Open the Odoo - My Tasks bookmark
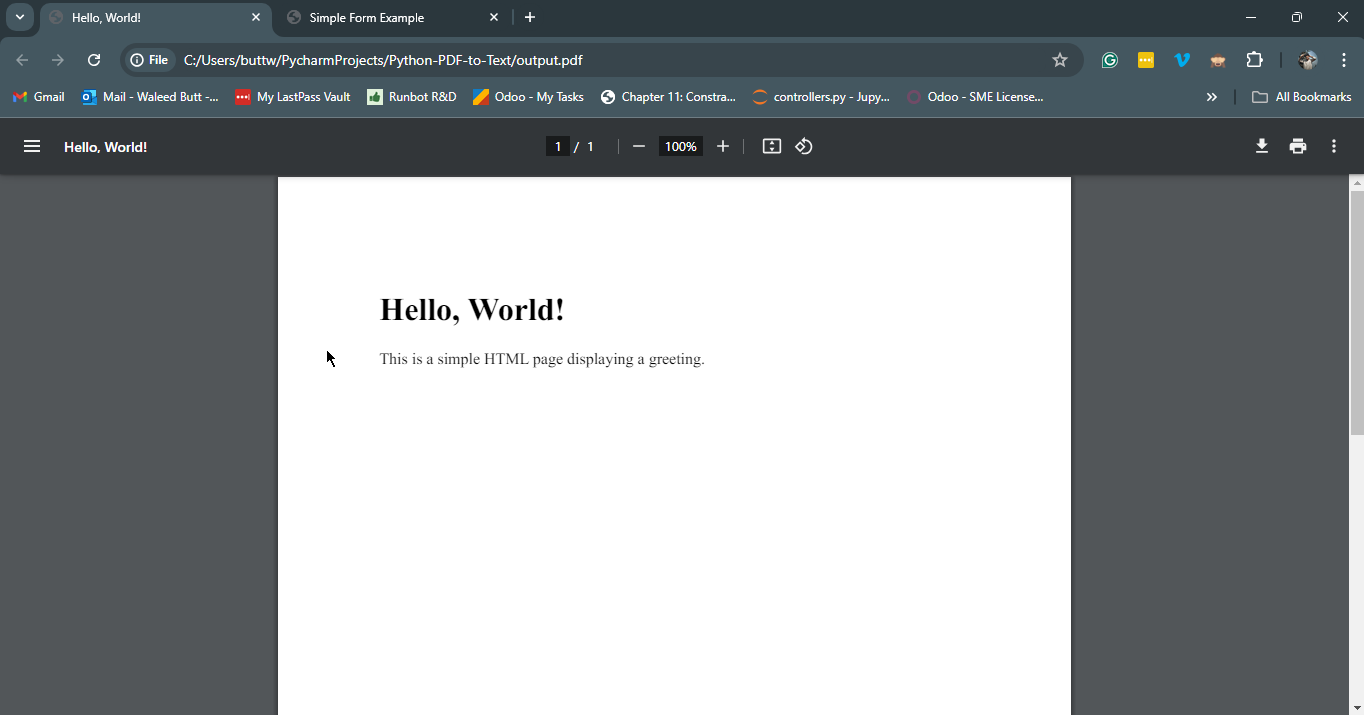The image size is (1364, 715). (x=529, y=97)
